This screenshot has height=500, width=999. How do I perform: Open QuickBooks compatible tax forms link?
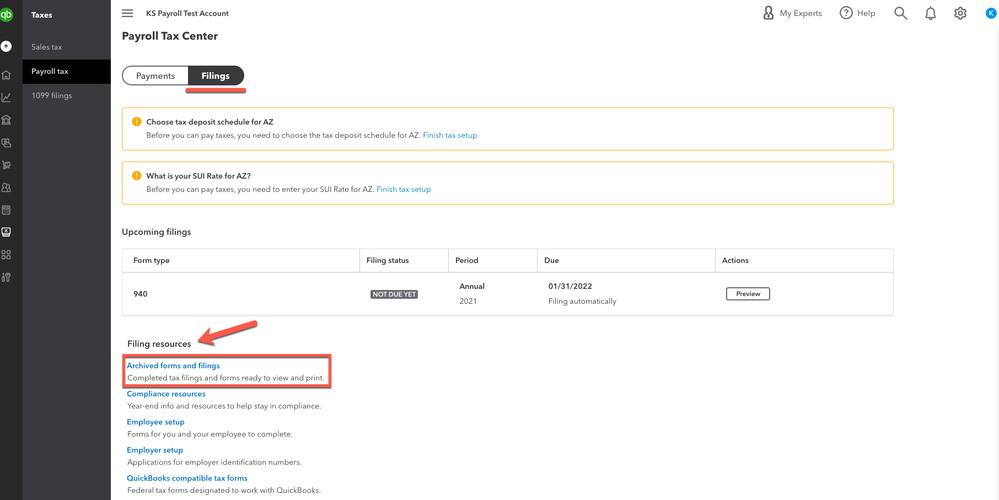point(187,478)
